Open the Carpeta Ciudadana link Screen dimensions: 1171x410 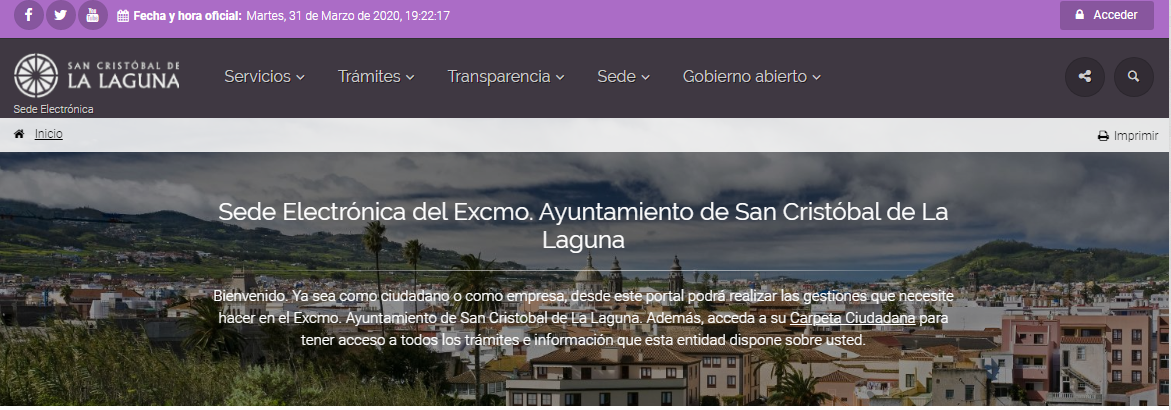(x=853, y=318)
